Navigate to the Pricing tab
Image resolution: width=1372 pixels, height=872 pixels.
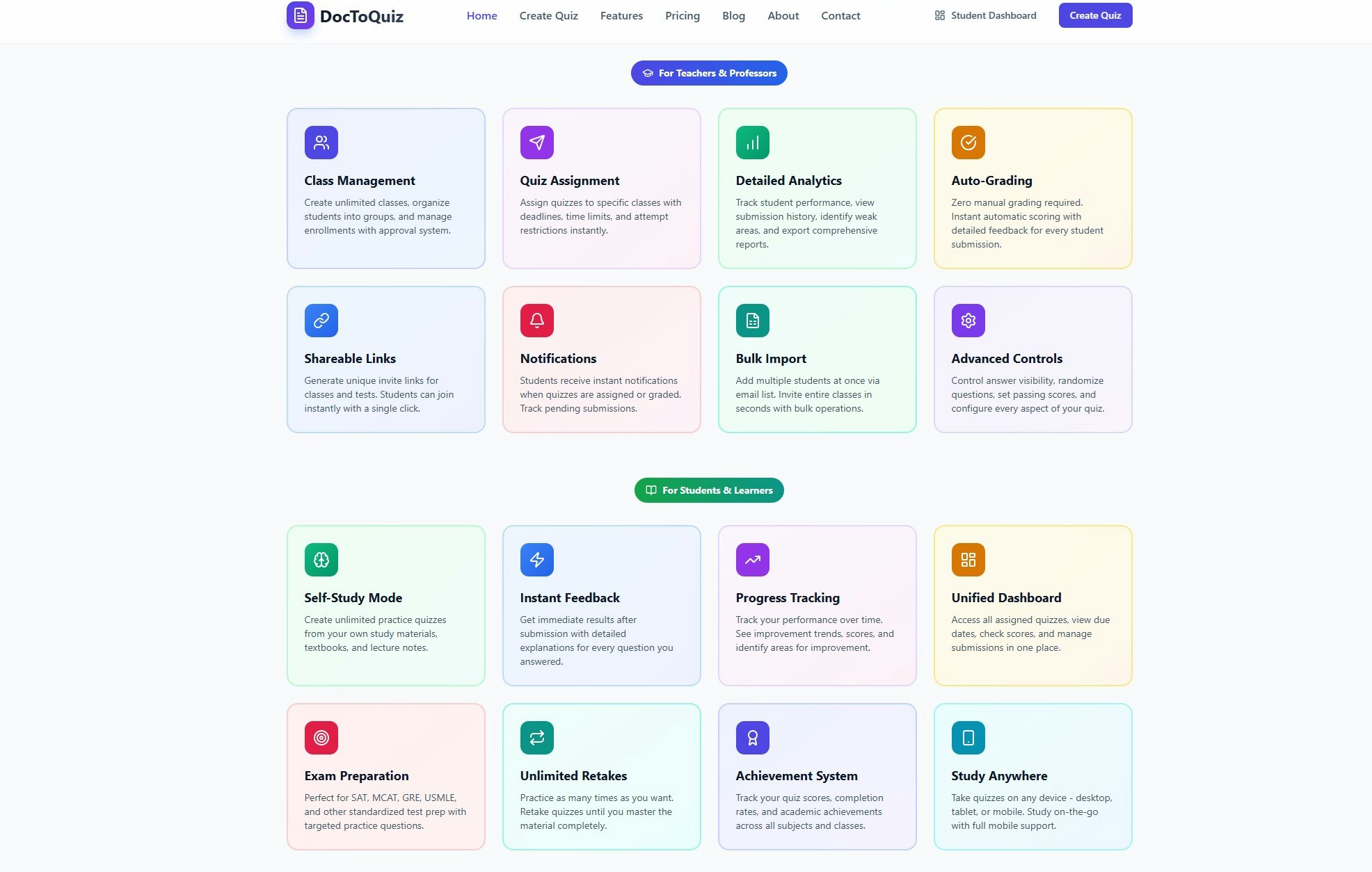pyautogui.click(x=683, y=15)
